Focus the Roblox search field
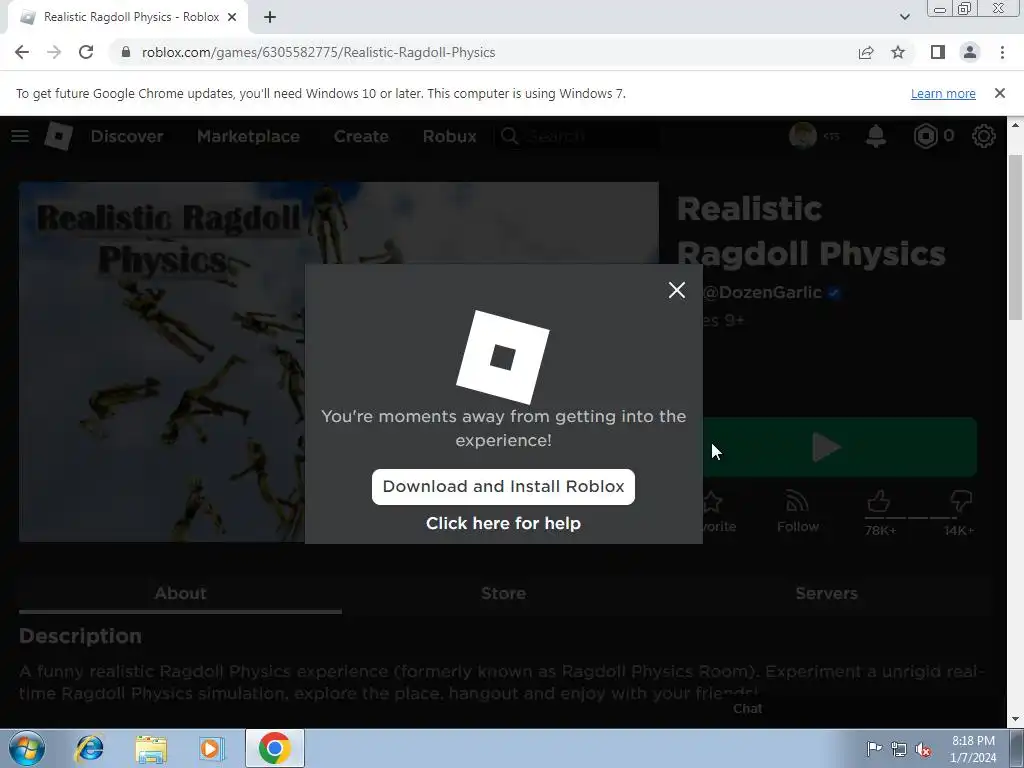1024x768 pixels. pos(577,136)
